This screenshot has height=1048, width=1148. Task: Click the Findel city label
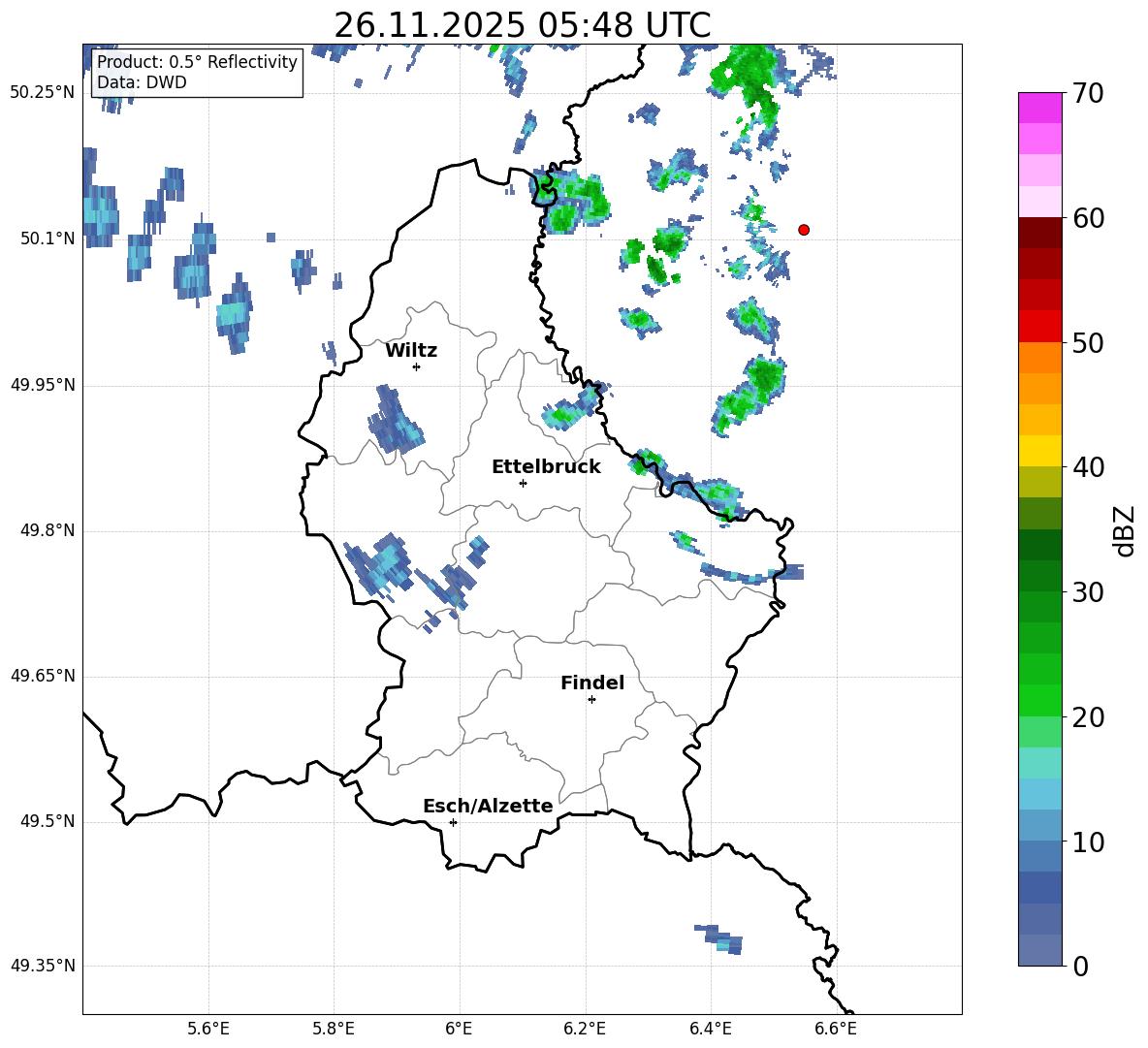[x=592, y=683]
